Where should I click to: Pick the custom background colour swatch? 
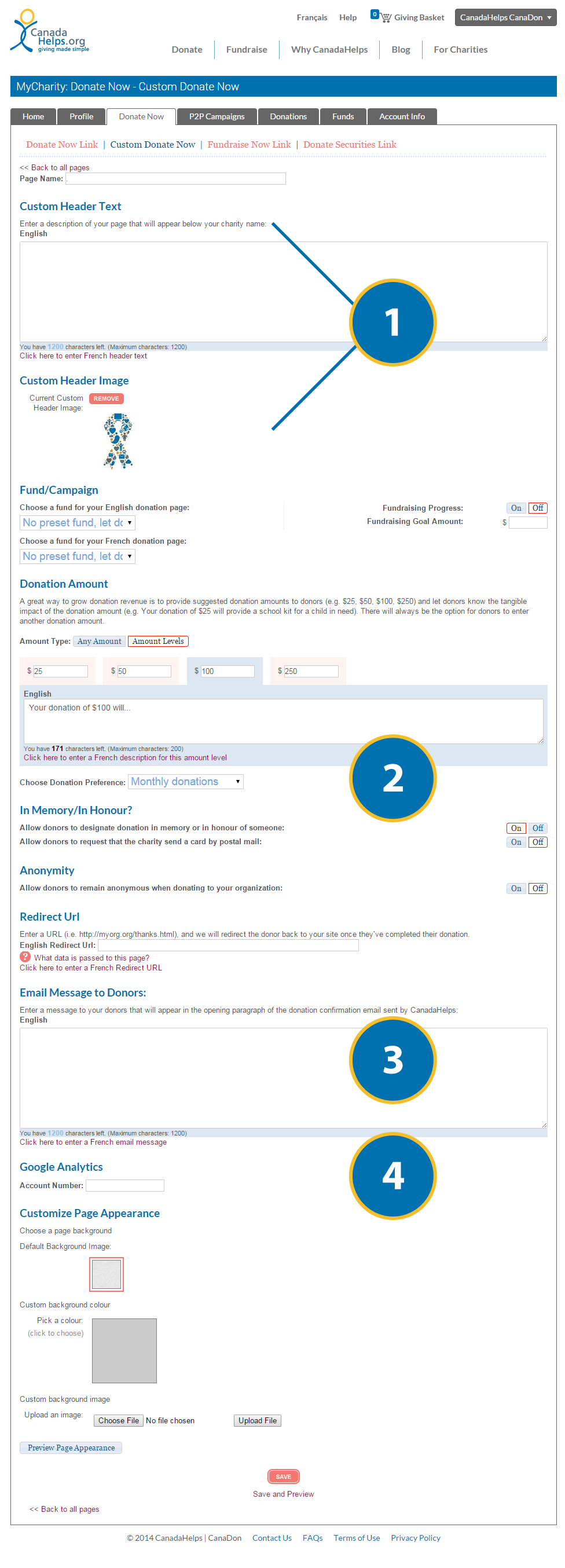(x=124, y=1350)
